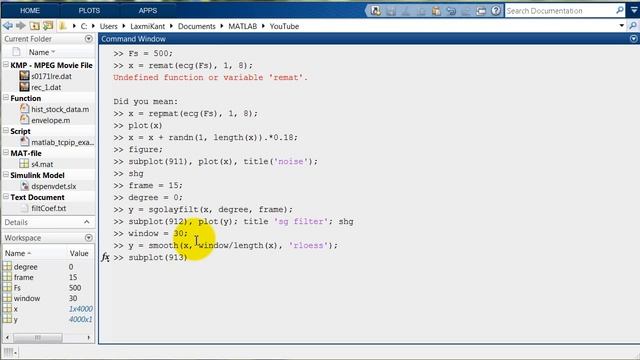Collapse the KMP - MPEG Movie File group
This screenshot has height=360, width=640.
click(x=6, y=64)
